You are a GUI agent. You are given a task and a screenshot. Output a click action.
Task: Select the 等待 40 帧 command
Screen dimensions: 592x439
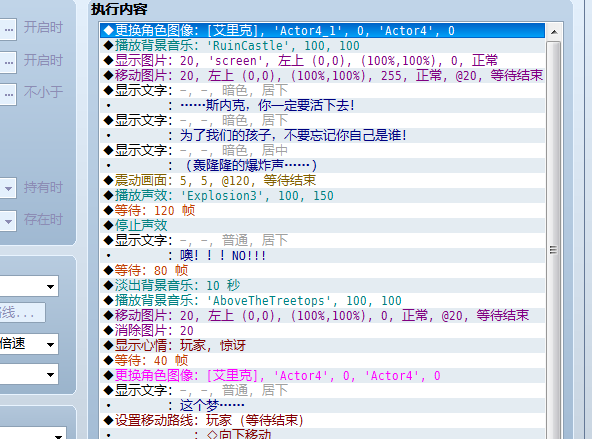pos(322,360)
